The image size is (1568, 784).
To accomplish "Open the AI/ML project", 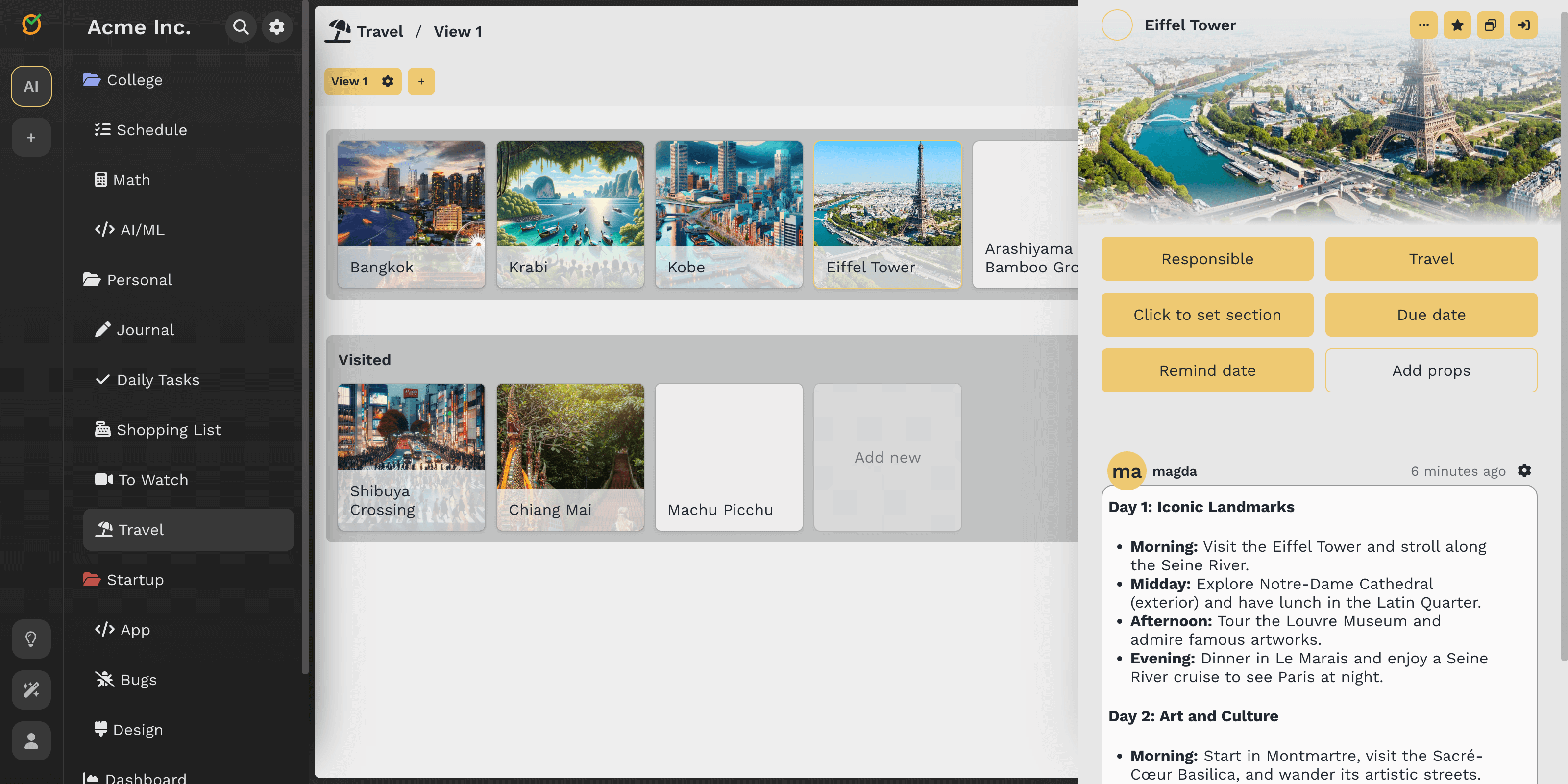I will coord(189,229).
